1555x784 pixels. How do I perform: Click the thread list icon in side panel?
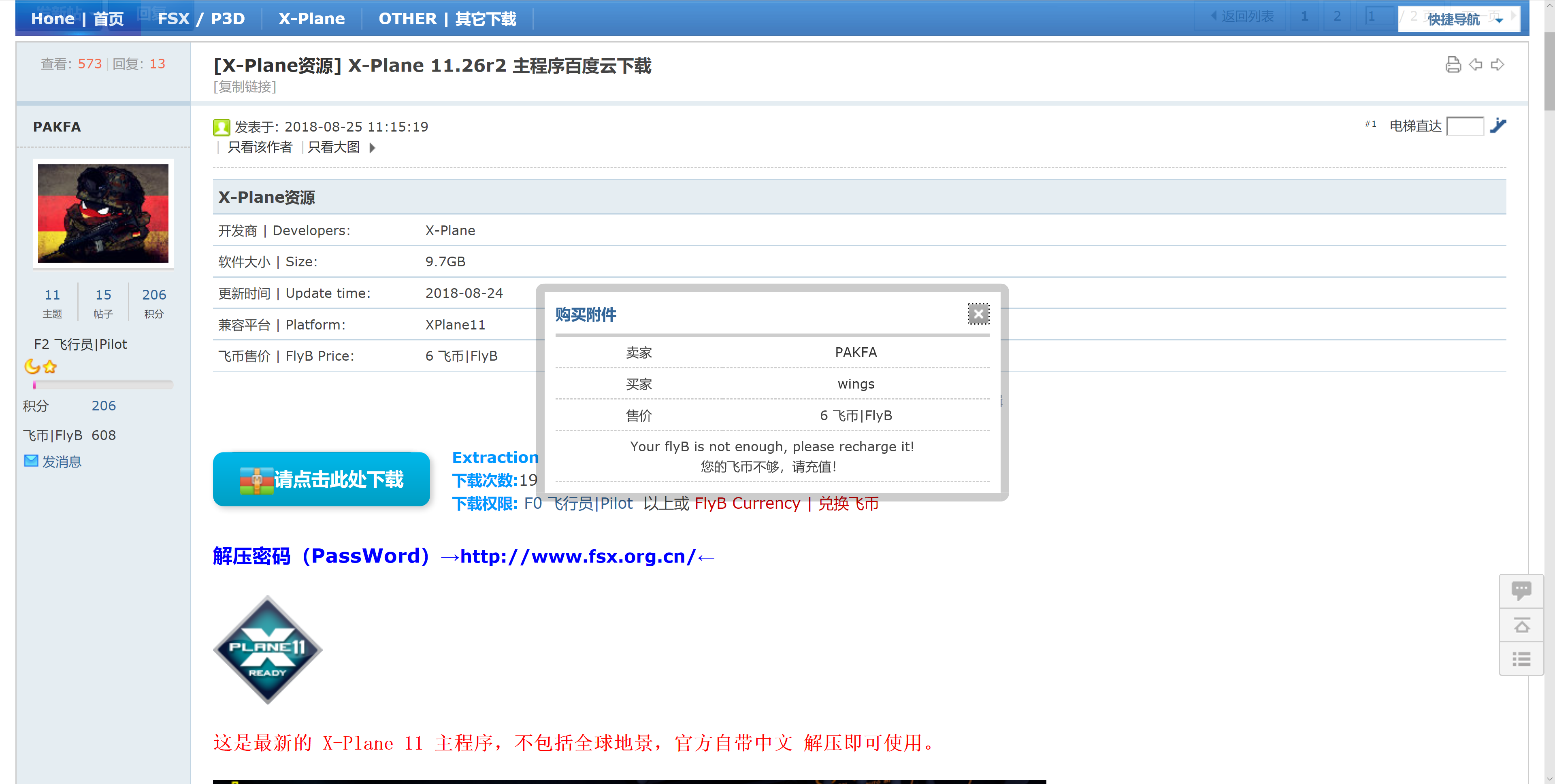(x=1521, y=659)
